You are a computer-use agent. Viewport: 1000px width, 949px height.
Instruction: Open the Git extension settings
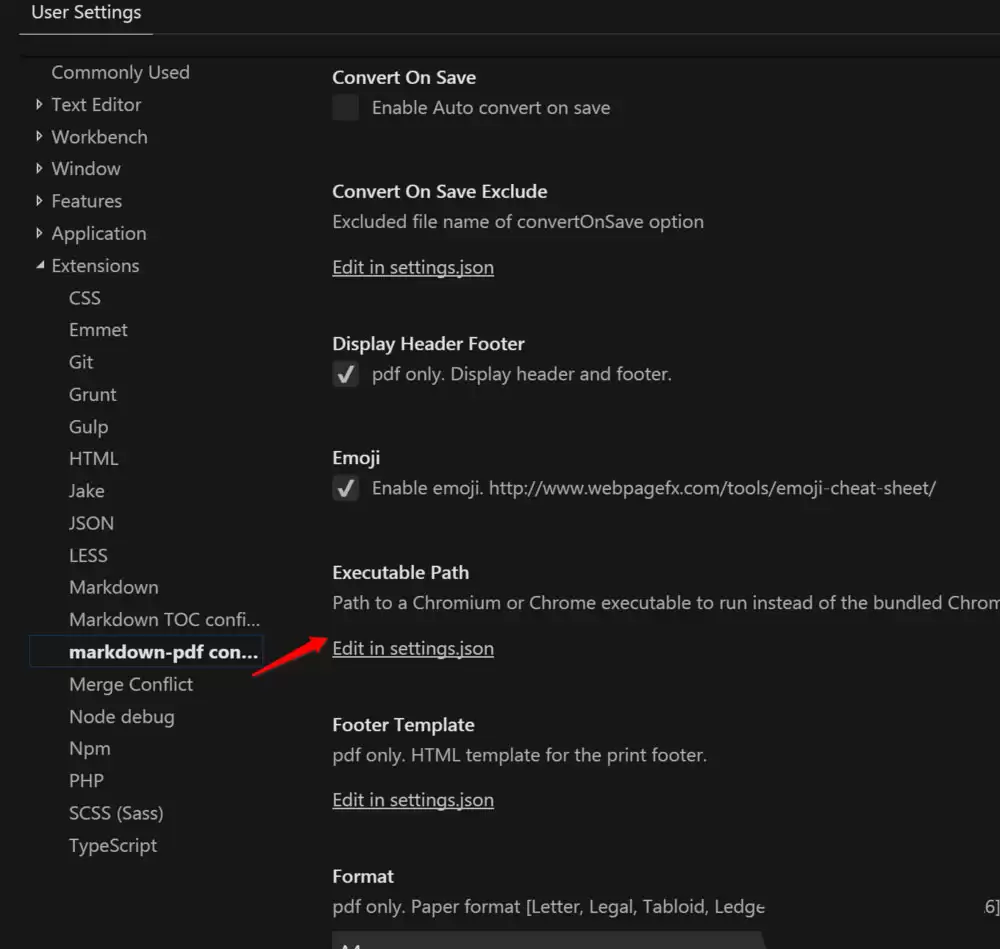(x=81, y=362)
